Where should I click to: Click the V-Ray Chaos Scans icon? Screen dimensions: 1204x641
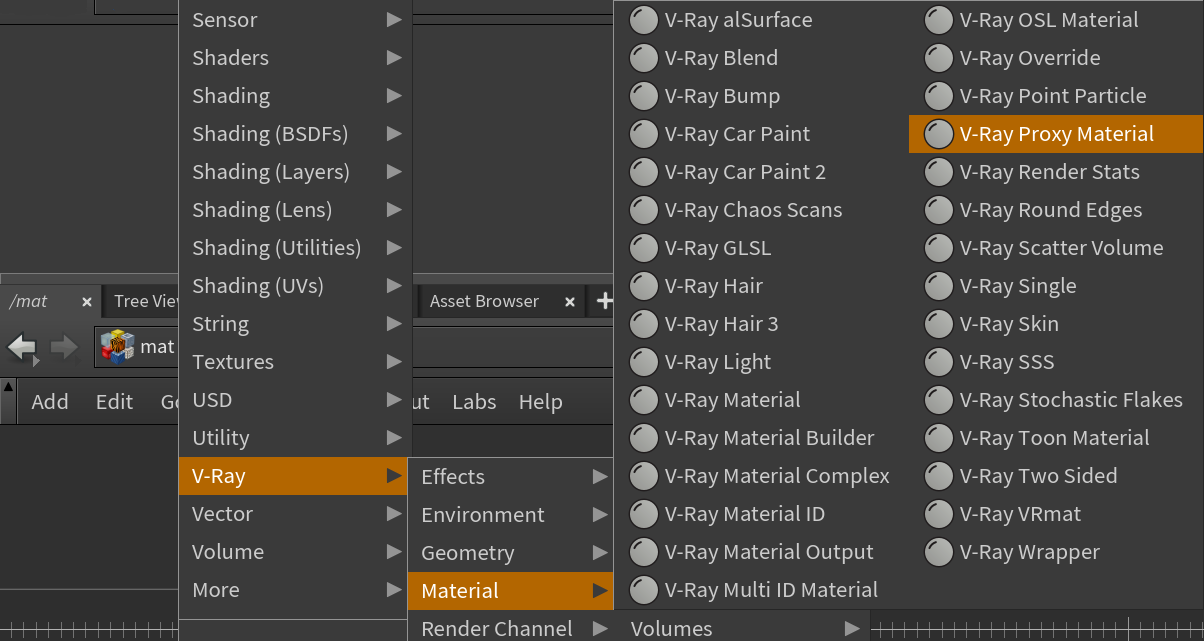644,210
